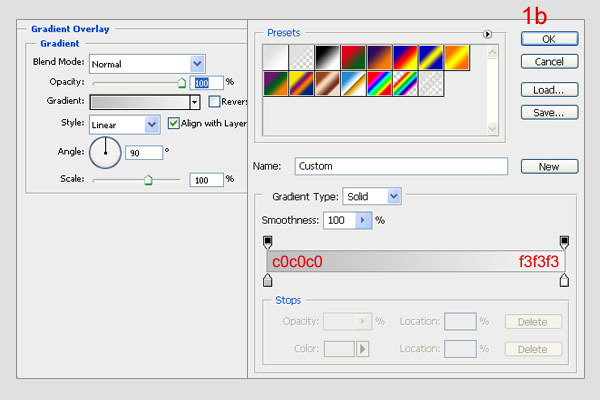The height and width of the screenshot is (400, 600).
Task: Open the Gradient Type dropdown
Action: point(394,196)
